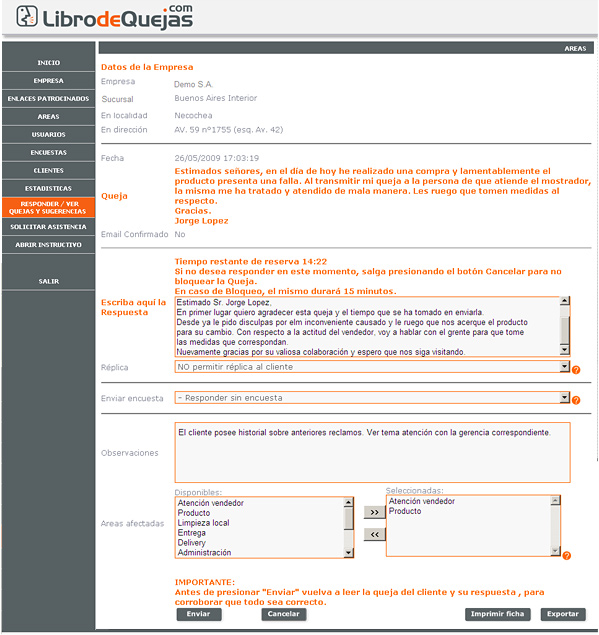The height and width of the screenshot is (635, 599).
Task: Select Administración in Disponibles list
Action: pyautogui.click(x=204, y=553)
